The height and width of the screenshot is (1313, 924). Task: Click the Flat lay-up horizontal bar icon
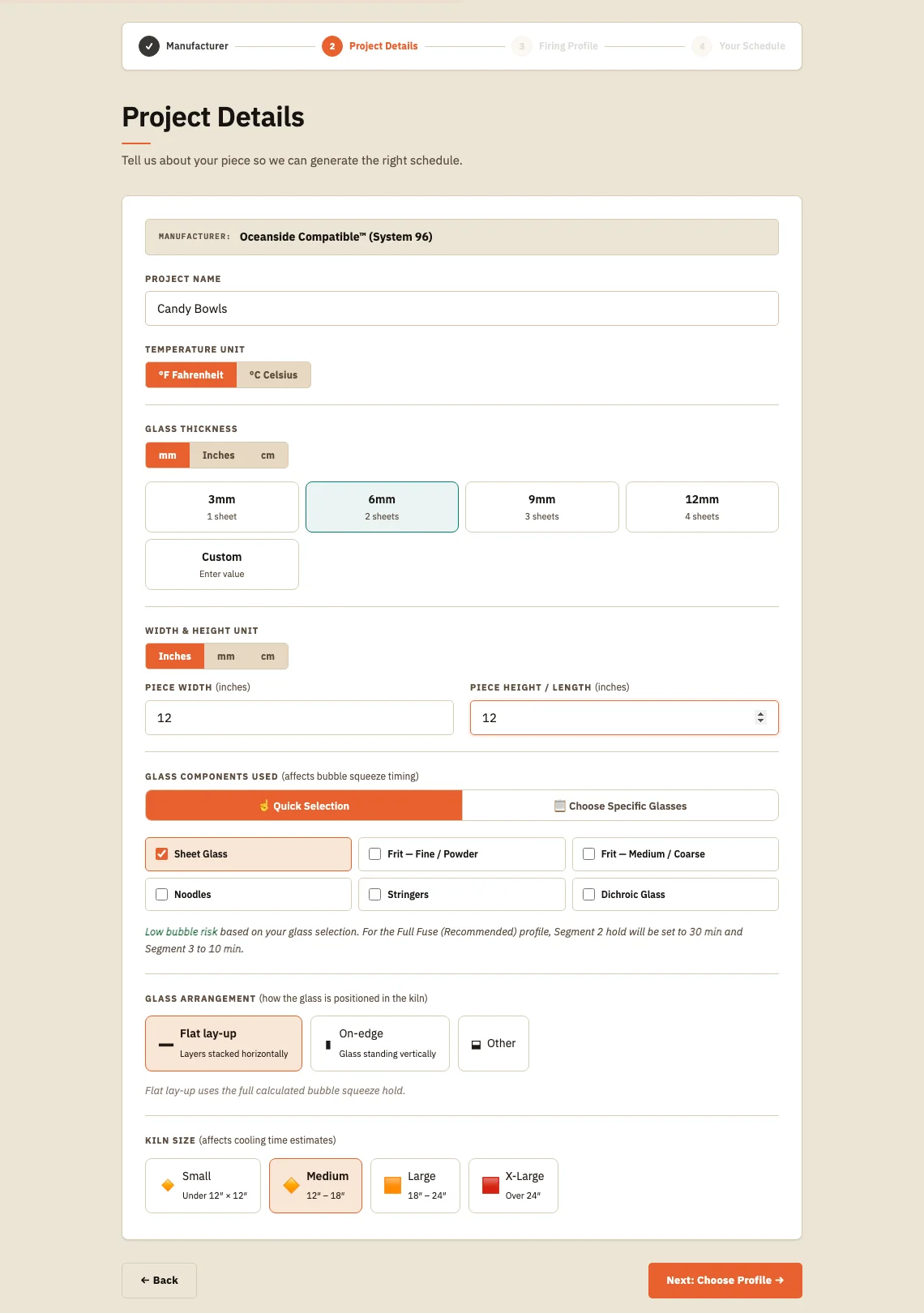pyautogui.click(x=166, y=1045)
